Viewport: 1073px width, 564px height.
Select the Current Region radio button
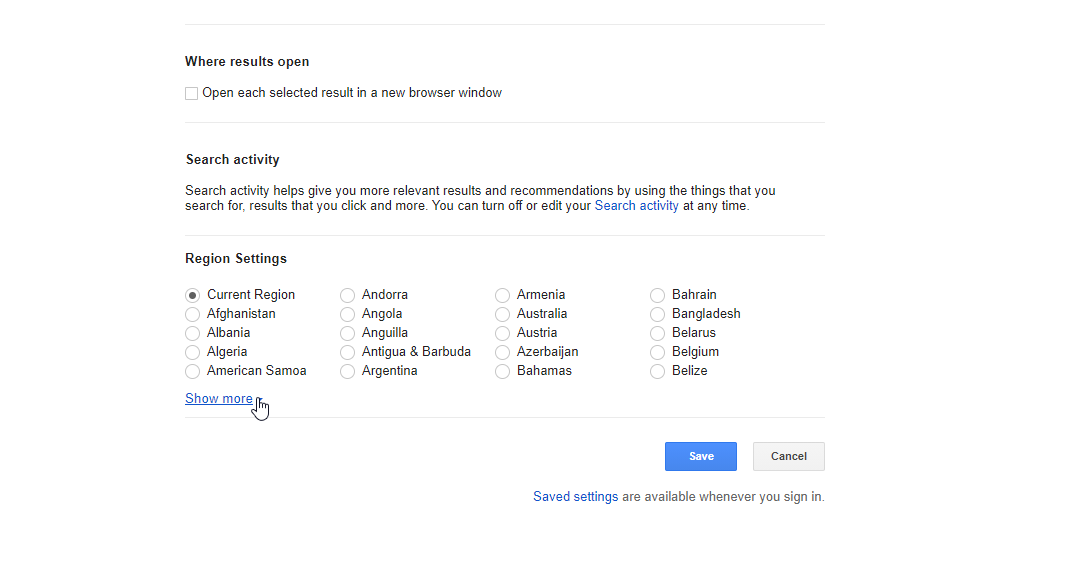(x=192, y=295)
